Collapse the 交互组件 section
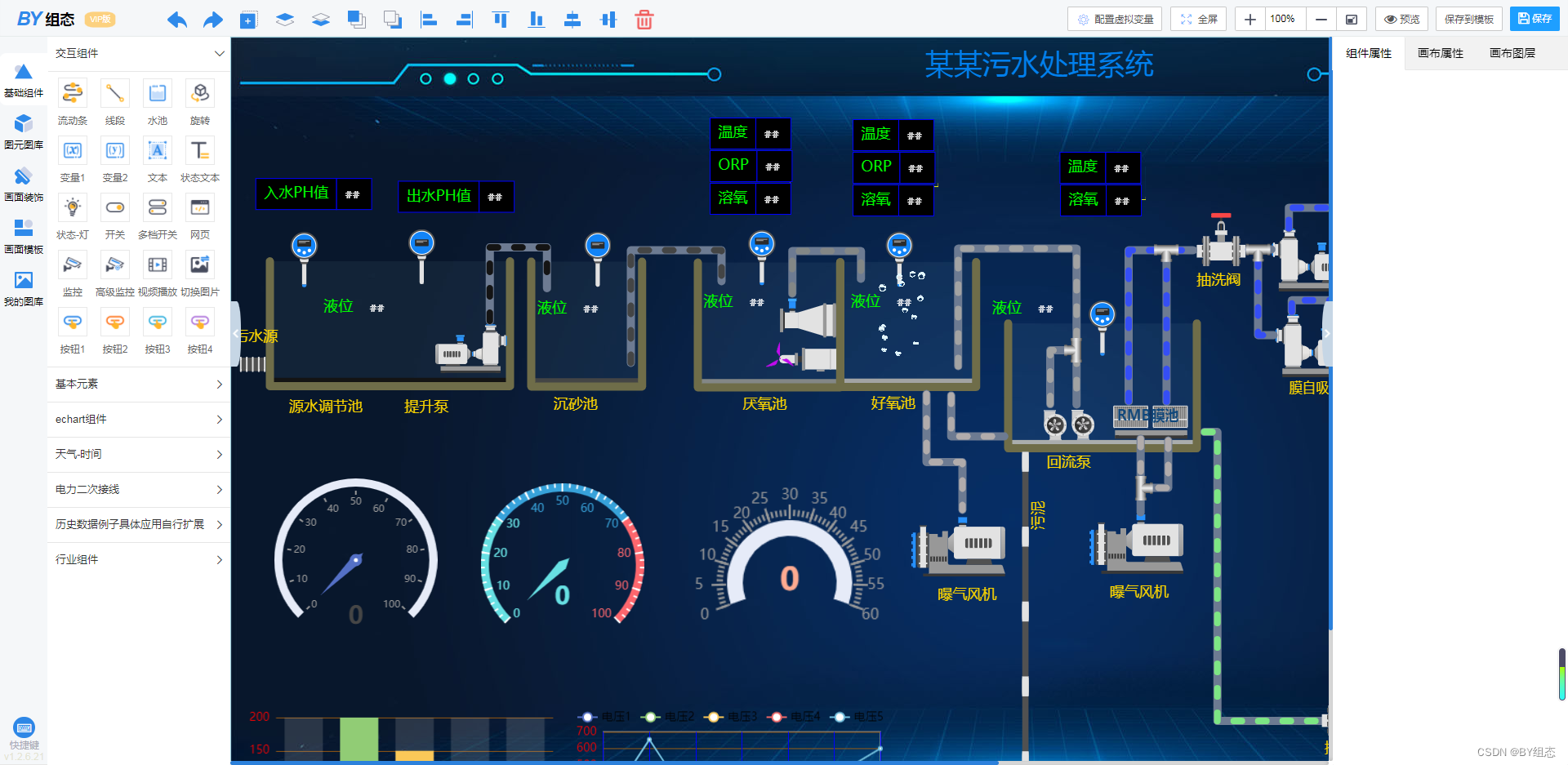 (x=139, y=53)
